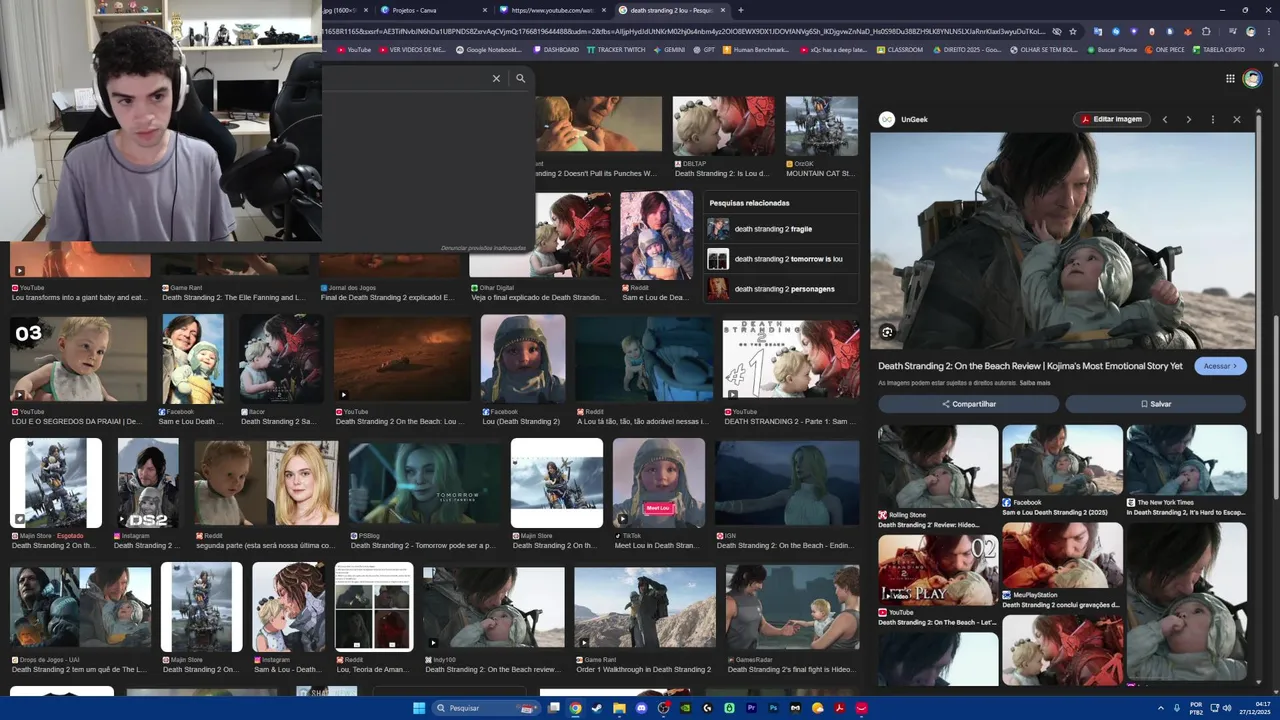
Task: Open TRACKER TWITCH bookmark
Action: (x=616, y=49)
